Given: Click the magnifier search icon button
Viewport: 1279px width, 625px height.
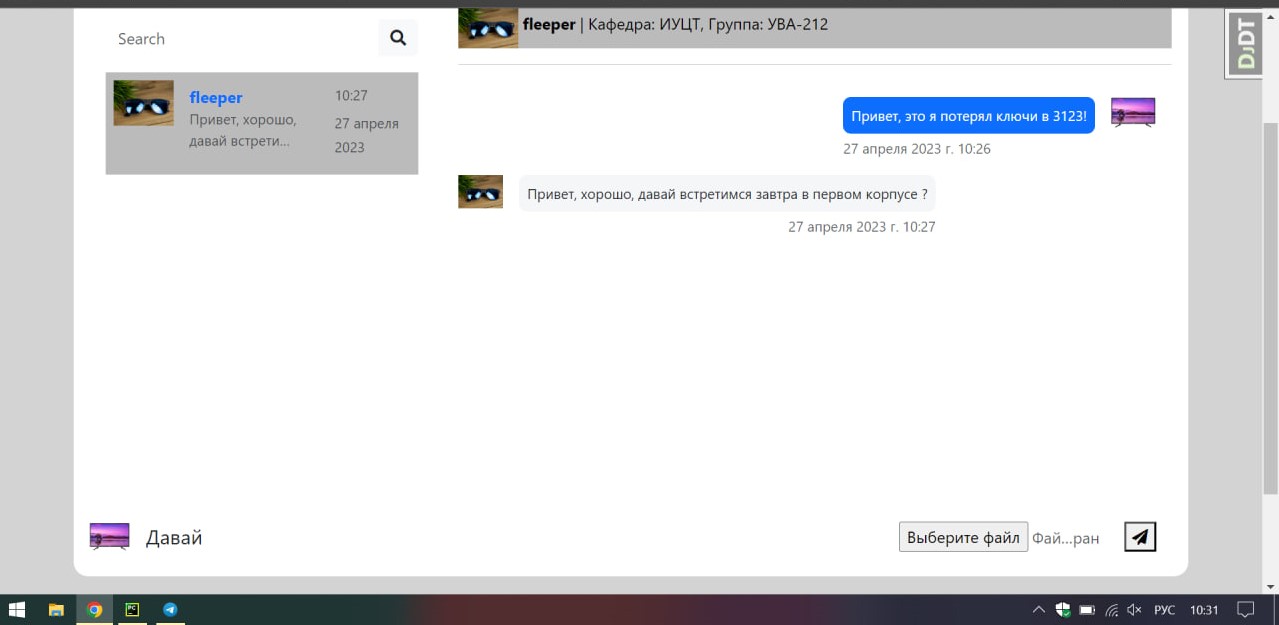Looking at the screenshot, I should (x=398, y=38).
